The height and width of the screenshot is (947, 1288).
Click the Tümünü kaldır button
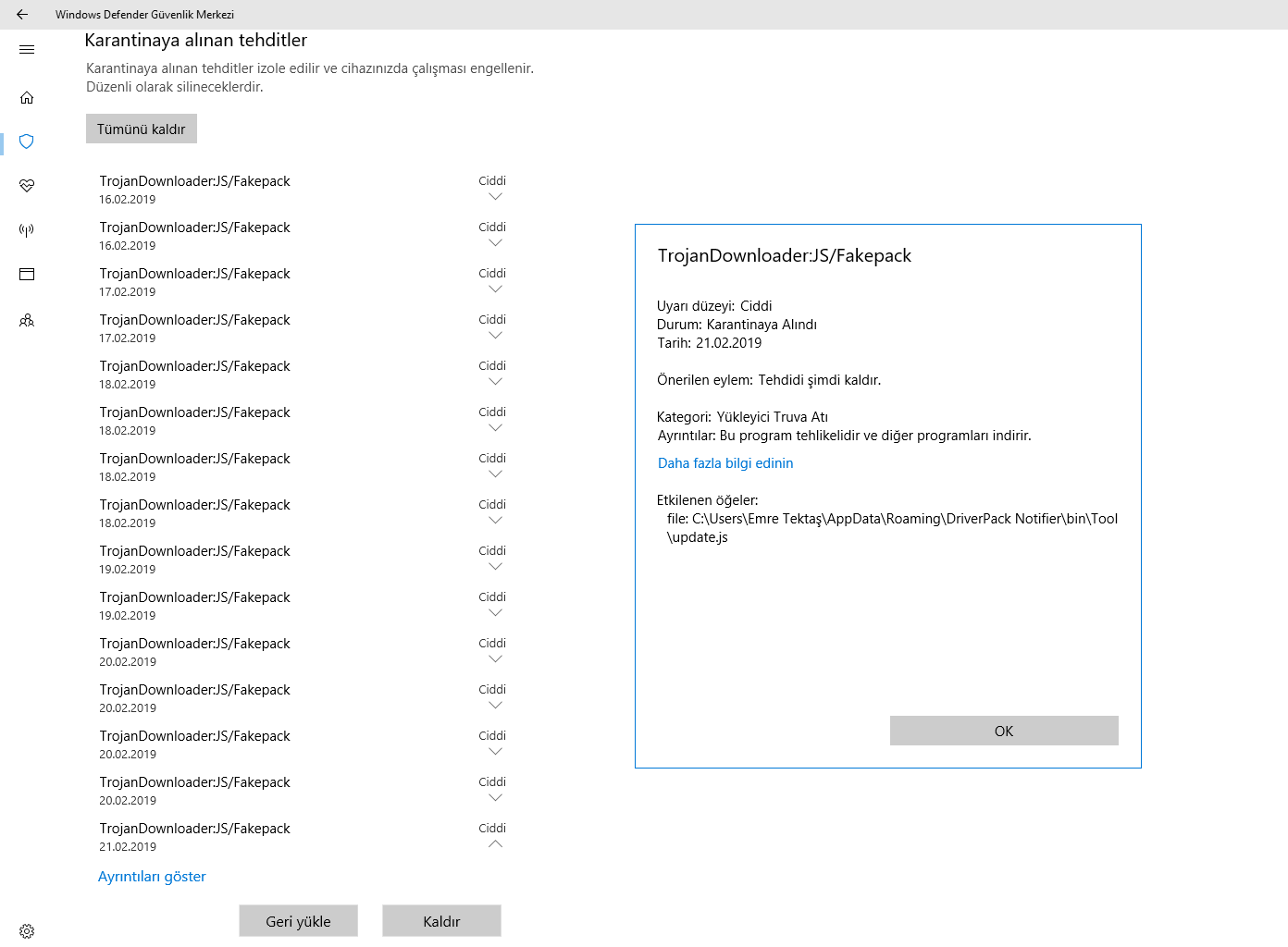(x=142, y=129)
